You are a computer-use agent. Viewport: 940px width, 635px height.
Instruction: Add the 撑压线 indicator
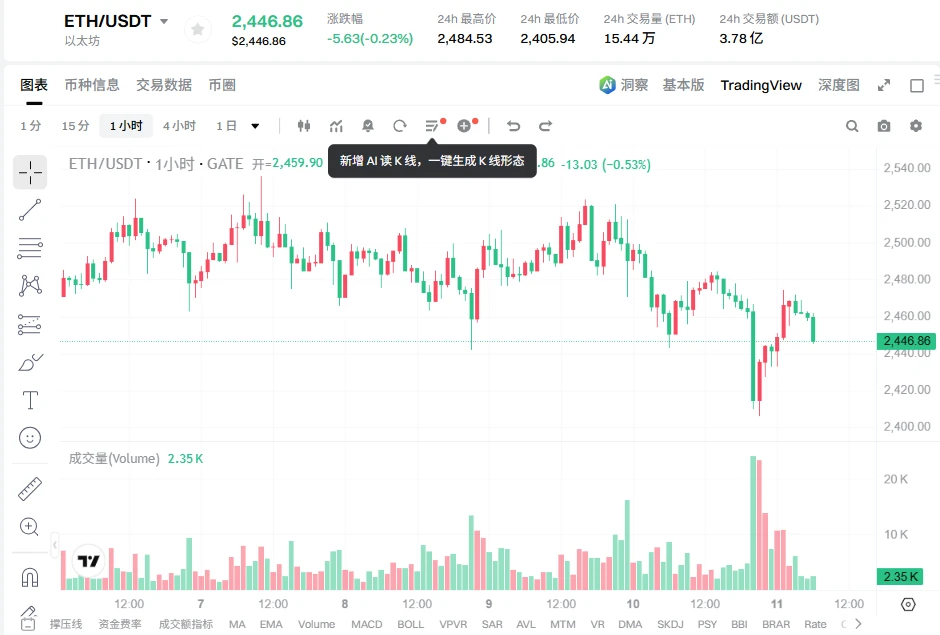click(x=66, y=624)
